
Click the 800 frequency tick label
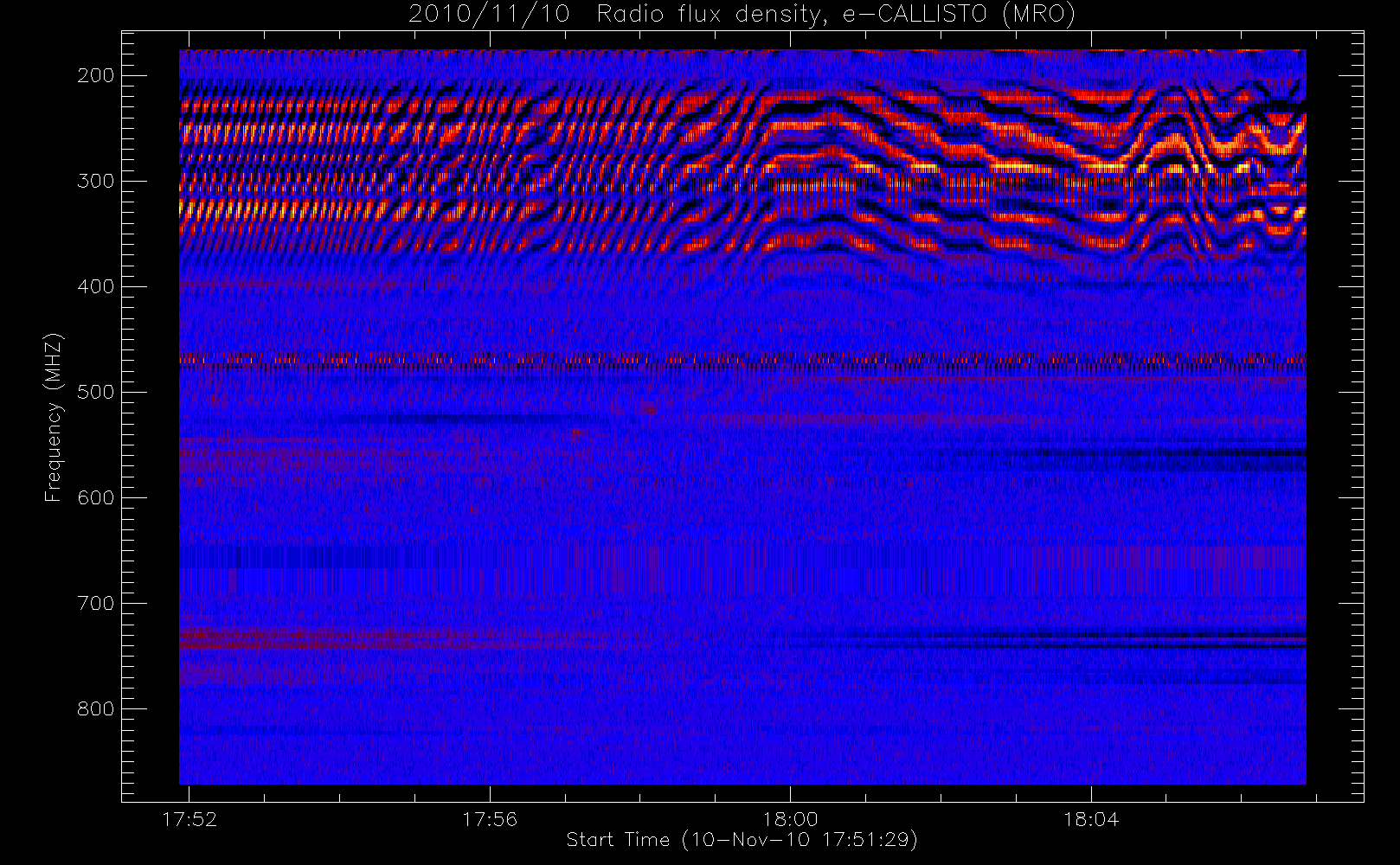[95, 708]
